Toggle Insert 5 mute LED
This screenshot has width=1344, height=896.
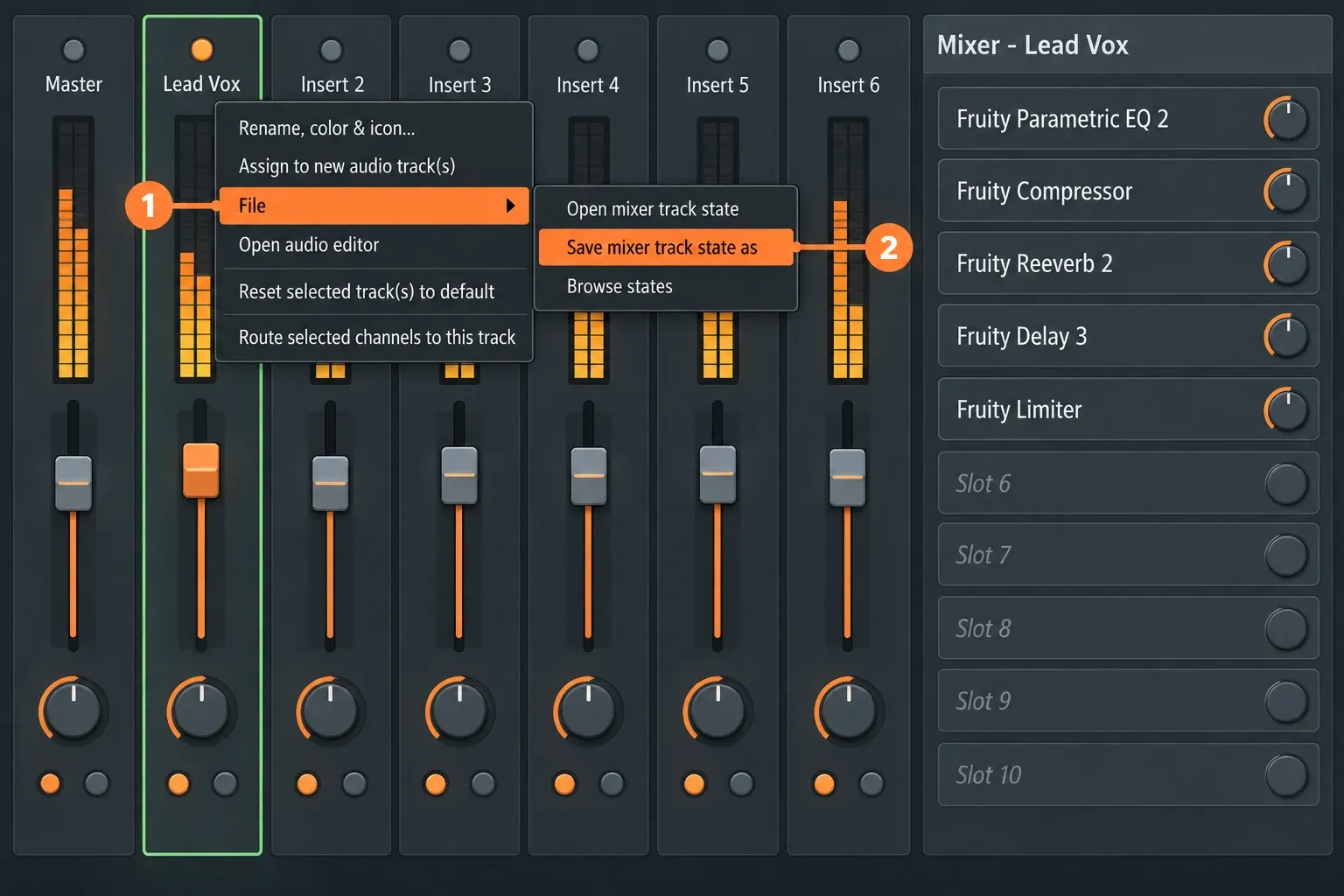pyautogui.click(x=717, y=50)
